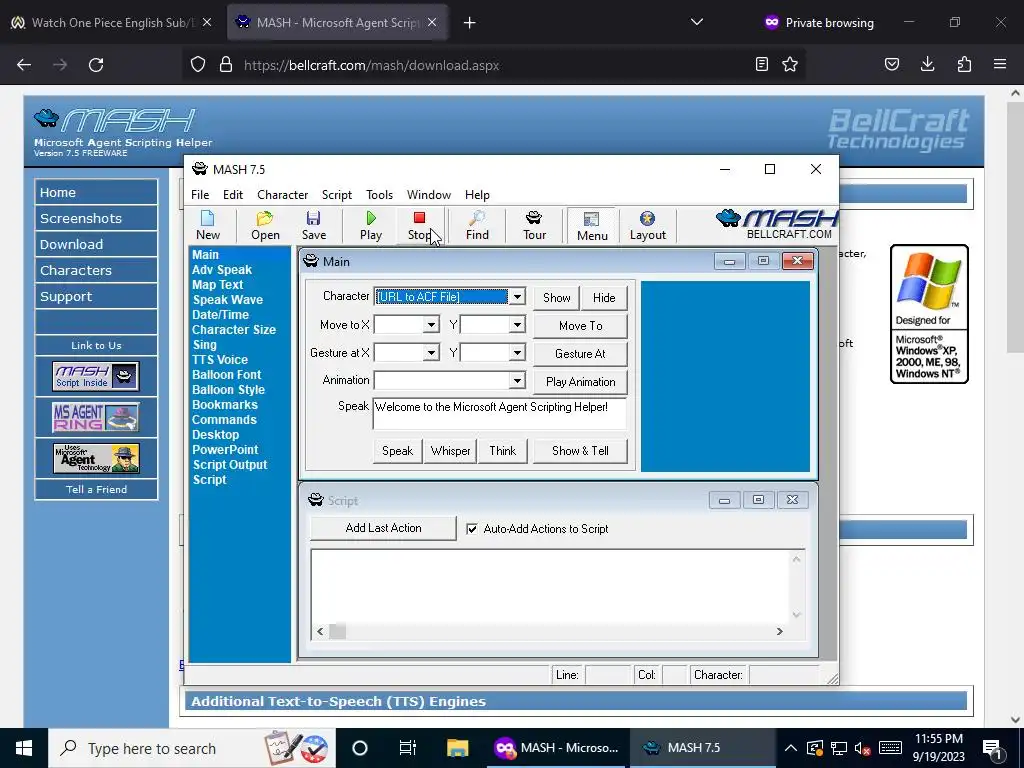Image resolution: width=1024 pixels, height=768 pixels.
Task: Open the Help menu in MASH
Action: coord(477,195)
